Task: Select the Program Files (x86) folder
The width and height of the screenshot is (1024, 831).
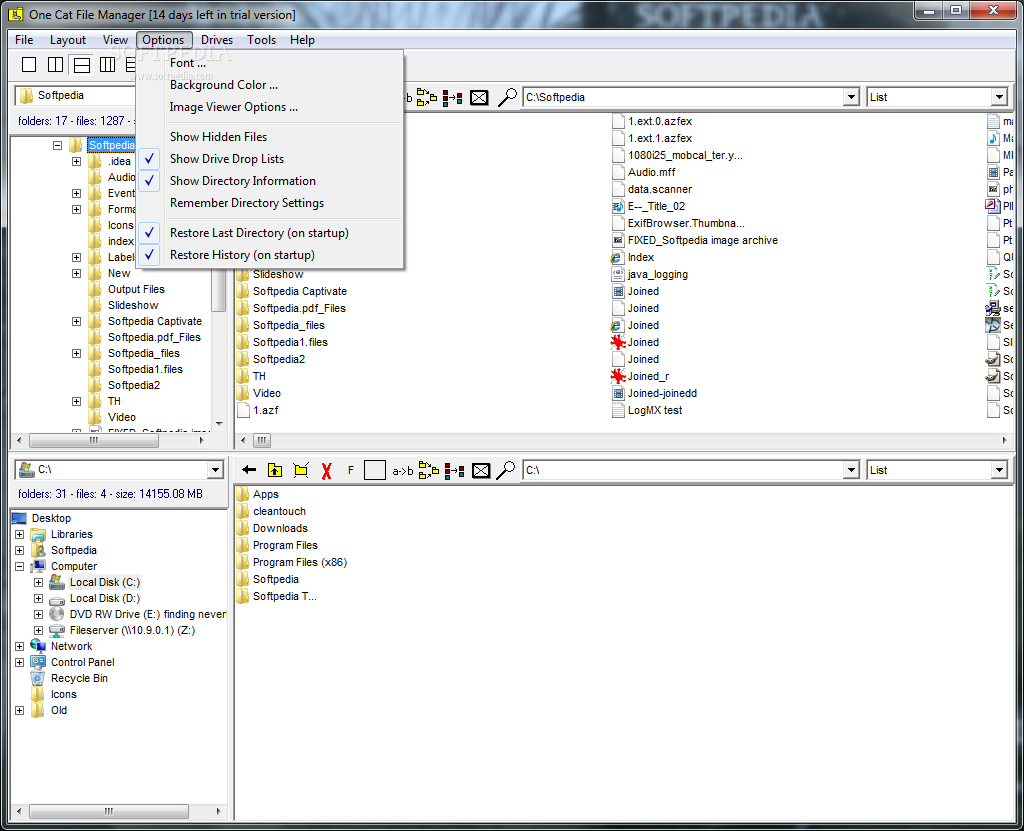Action: (x=300, y=562)
